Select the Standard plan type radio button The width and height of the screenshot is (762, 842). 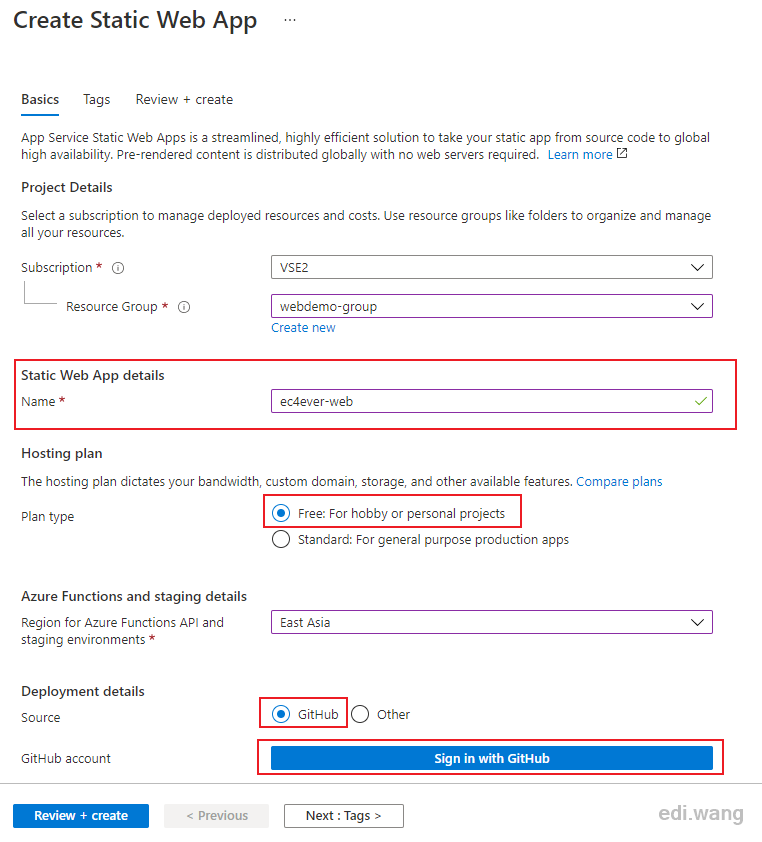click(x=281, y=539)
